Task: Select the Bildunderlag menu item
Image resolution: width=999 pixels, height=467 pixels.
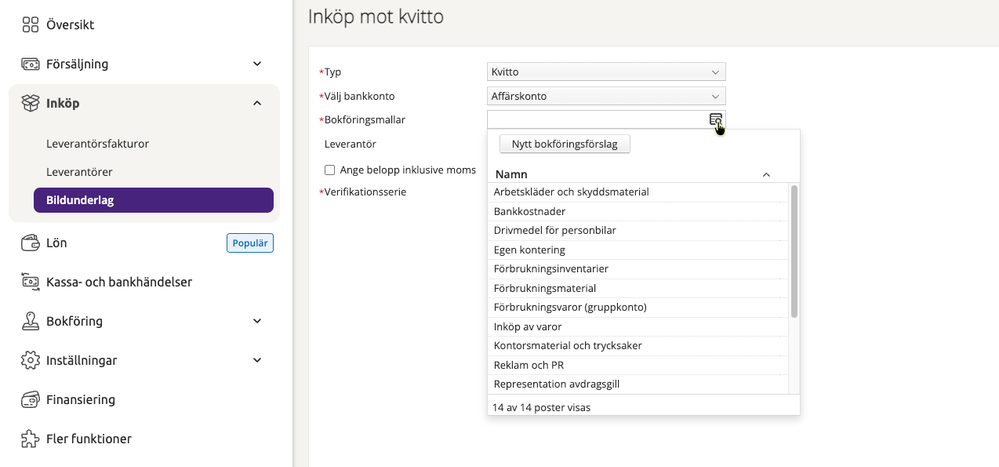Action: [x=154, y=200]
